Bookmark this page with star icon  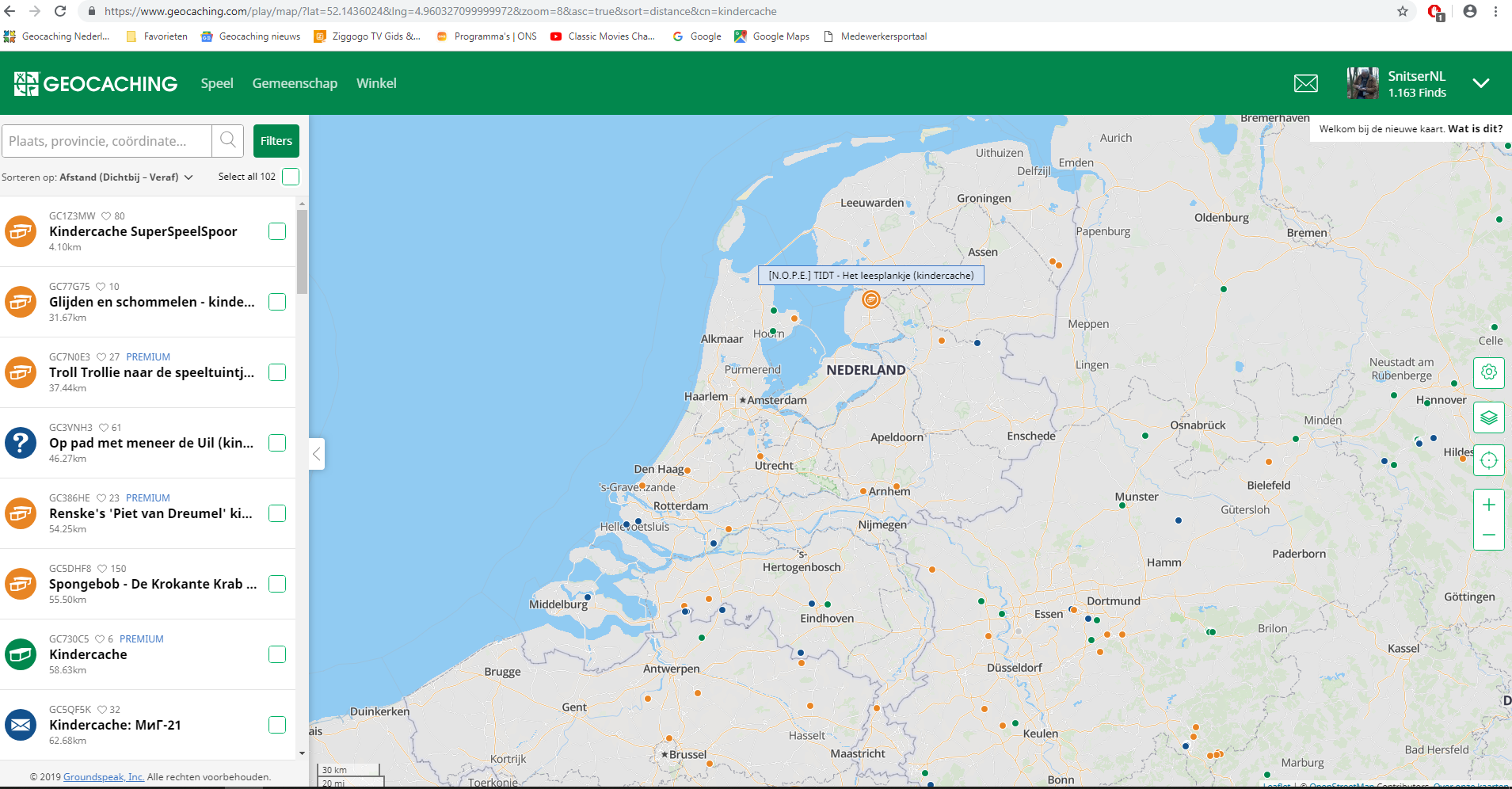click(x=1402, y=11)
